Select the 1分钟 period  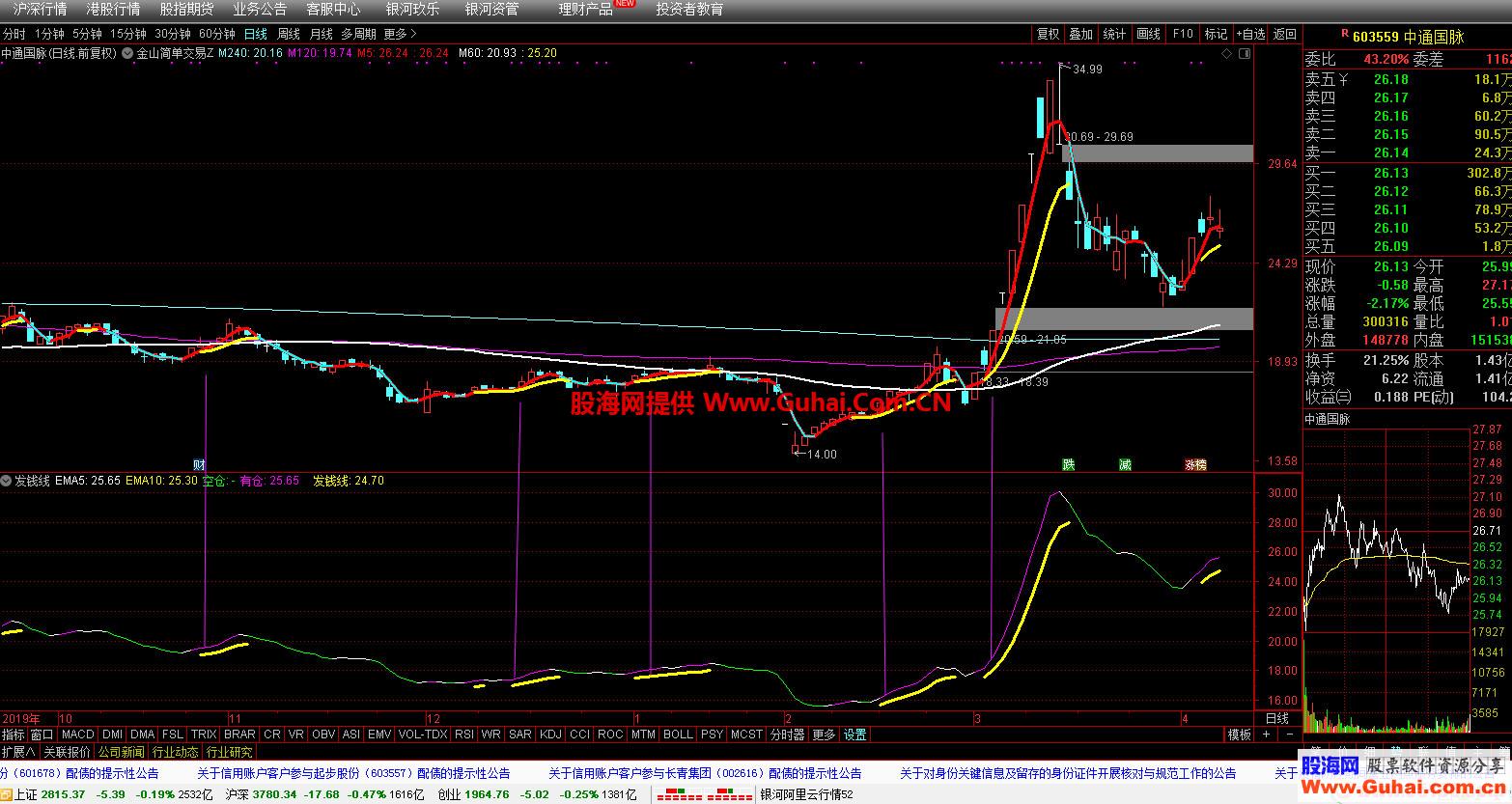49,34
